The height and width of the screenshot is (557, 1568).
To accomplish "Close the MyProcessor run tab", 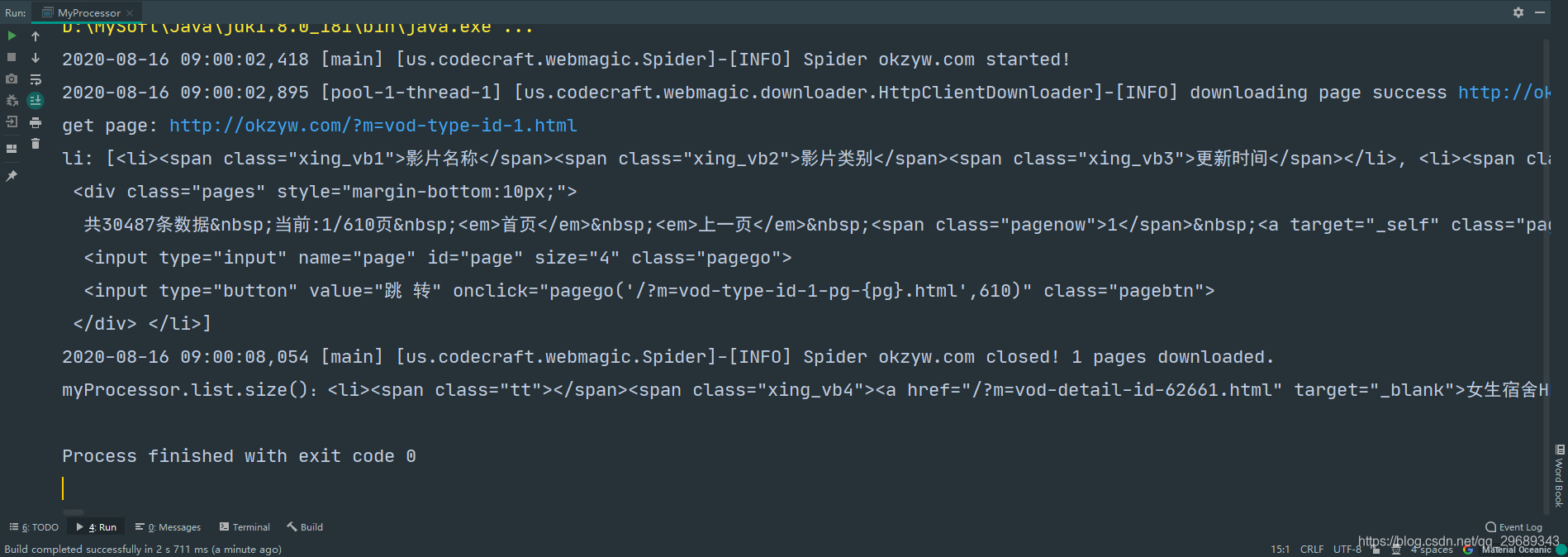I will pyautogui.click(x=130, y=13).
